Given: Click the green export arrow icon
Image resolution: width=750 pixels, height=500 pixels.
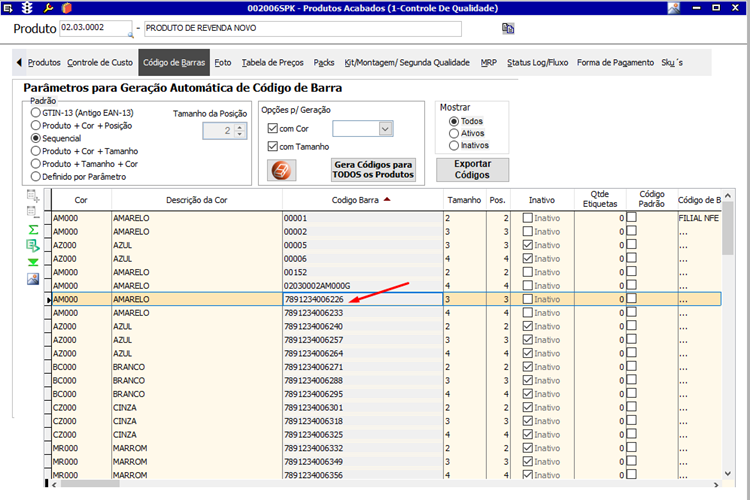Looking at the screenshot, I should (33, 245).
